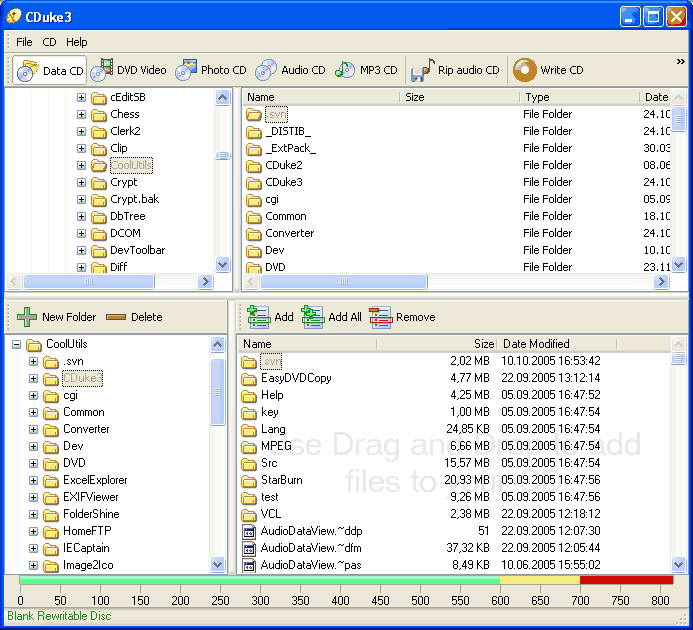The width and height of the screenshot is (693, 630).
Task: Click the orange Delete bar icon
Action: coord(116,317)
